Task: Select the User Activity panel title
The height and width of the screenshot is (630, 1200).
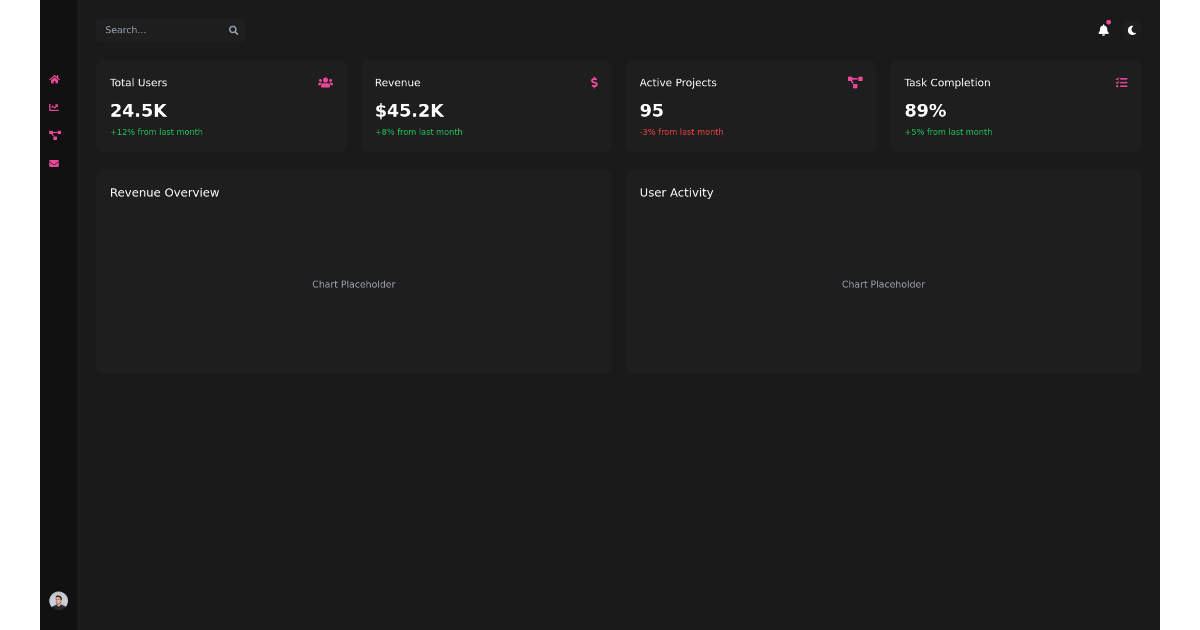Action: pos(677,192)
